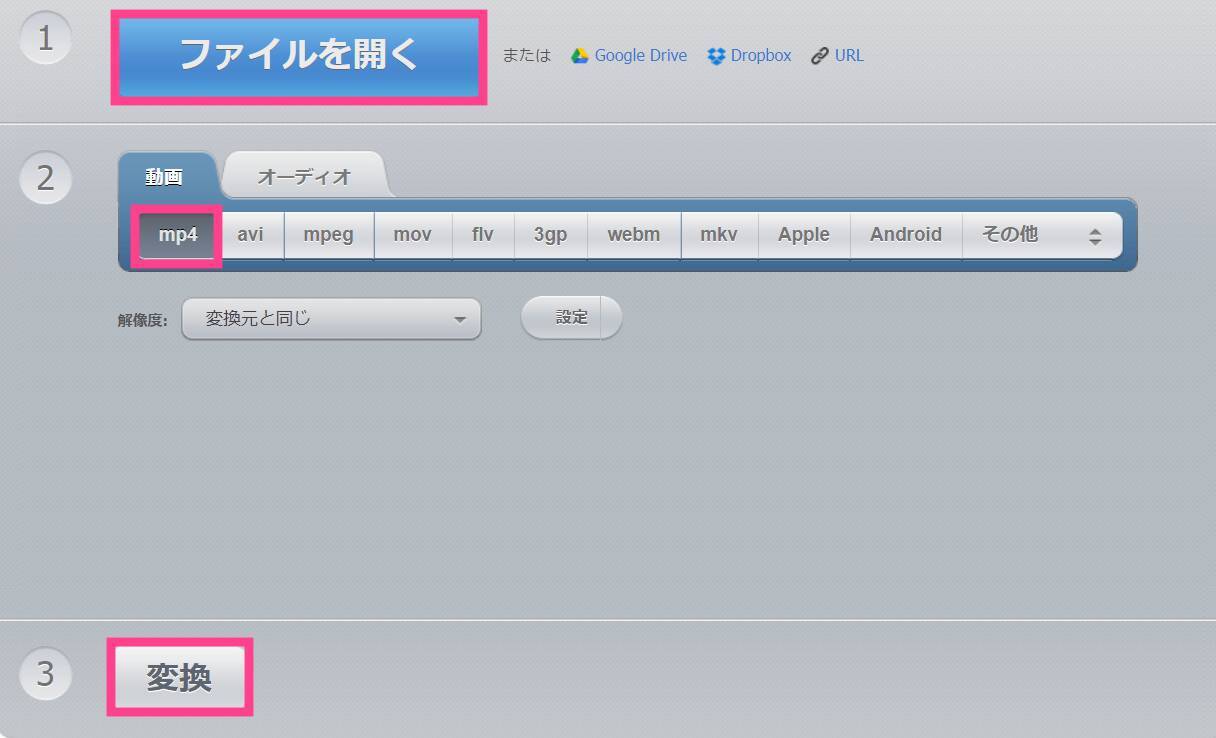Click the Google Drive icon
1216x738 pixels.
point(579,56)
